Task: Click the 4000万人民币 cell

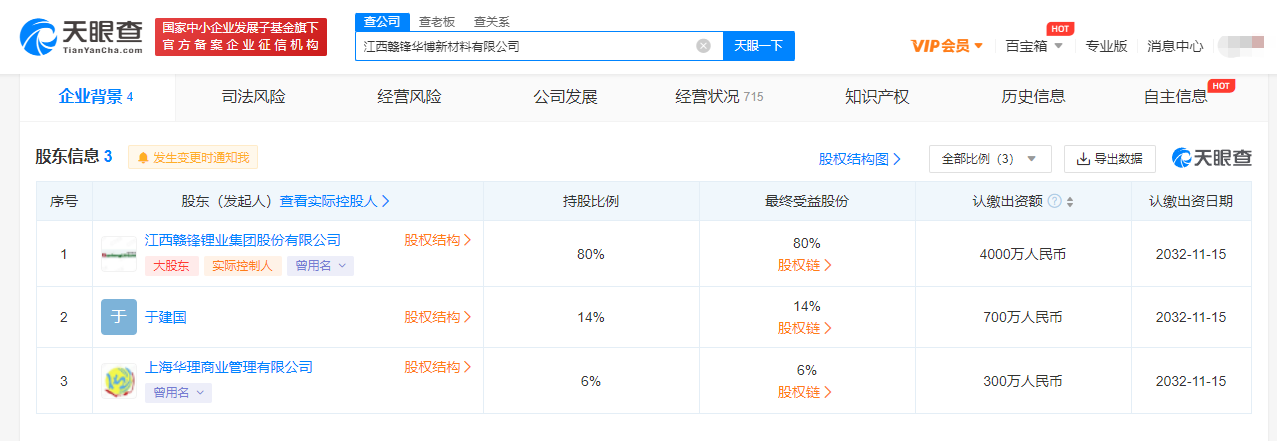Action: tap(1023, 254)
